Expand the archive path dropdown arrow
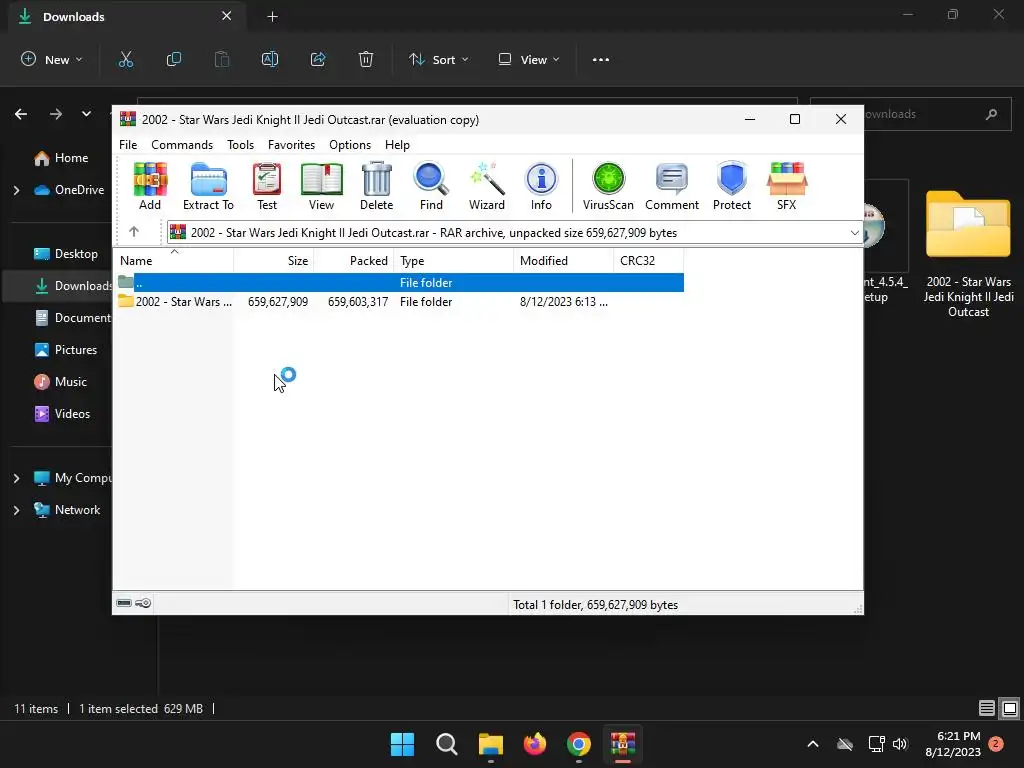Viewport: 1024px width, 768px height. click(854, 232)
